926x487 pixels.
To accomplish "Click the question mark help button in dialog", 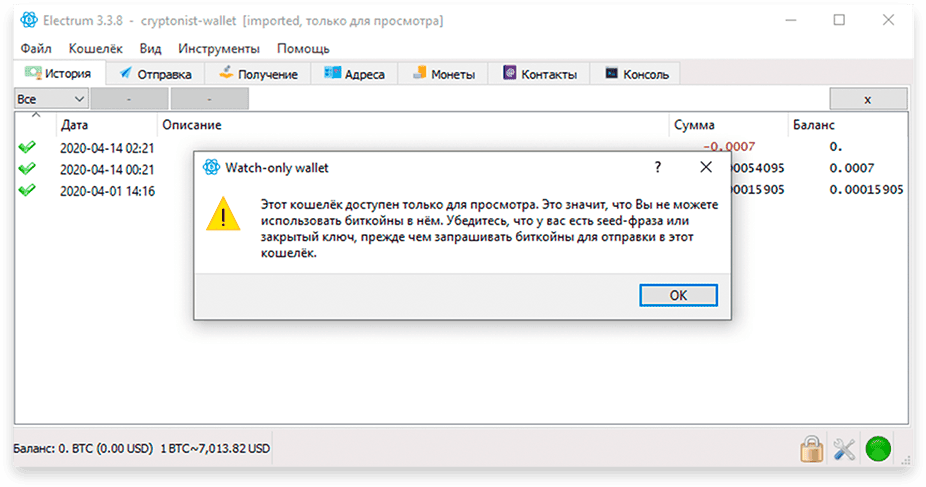I will [x=658, y=168].
